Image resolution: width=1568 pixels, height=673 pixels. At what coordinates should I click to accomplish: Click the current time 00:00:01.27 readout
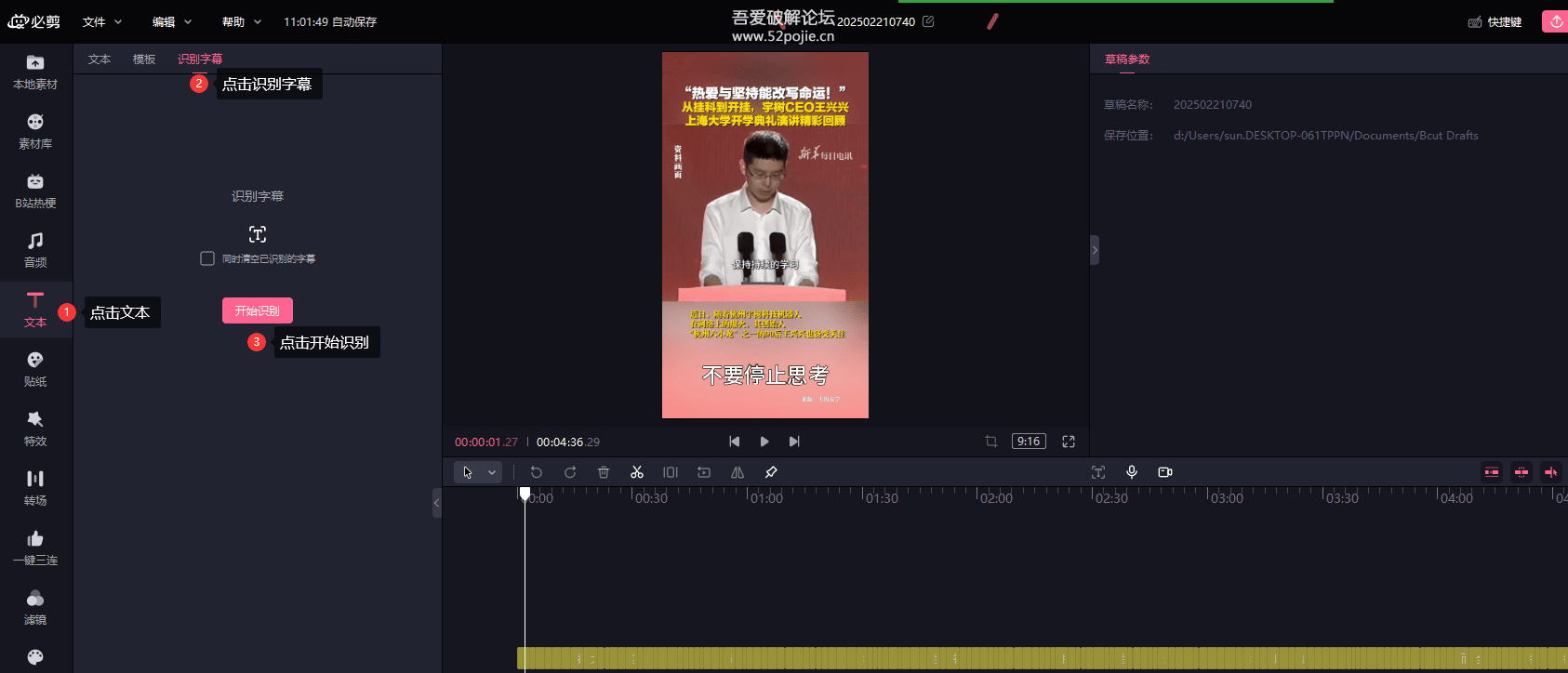click(x=486, y=442)
